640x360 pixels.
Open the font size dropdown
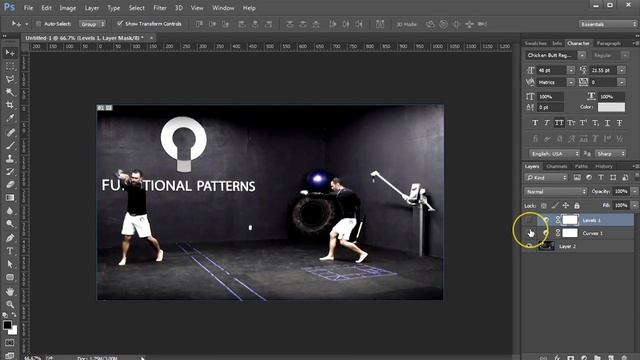pyautogui.click(x=571, y=70)
